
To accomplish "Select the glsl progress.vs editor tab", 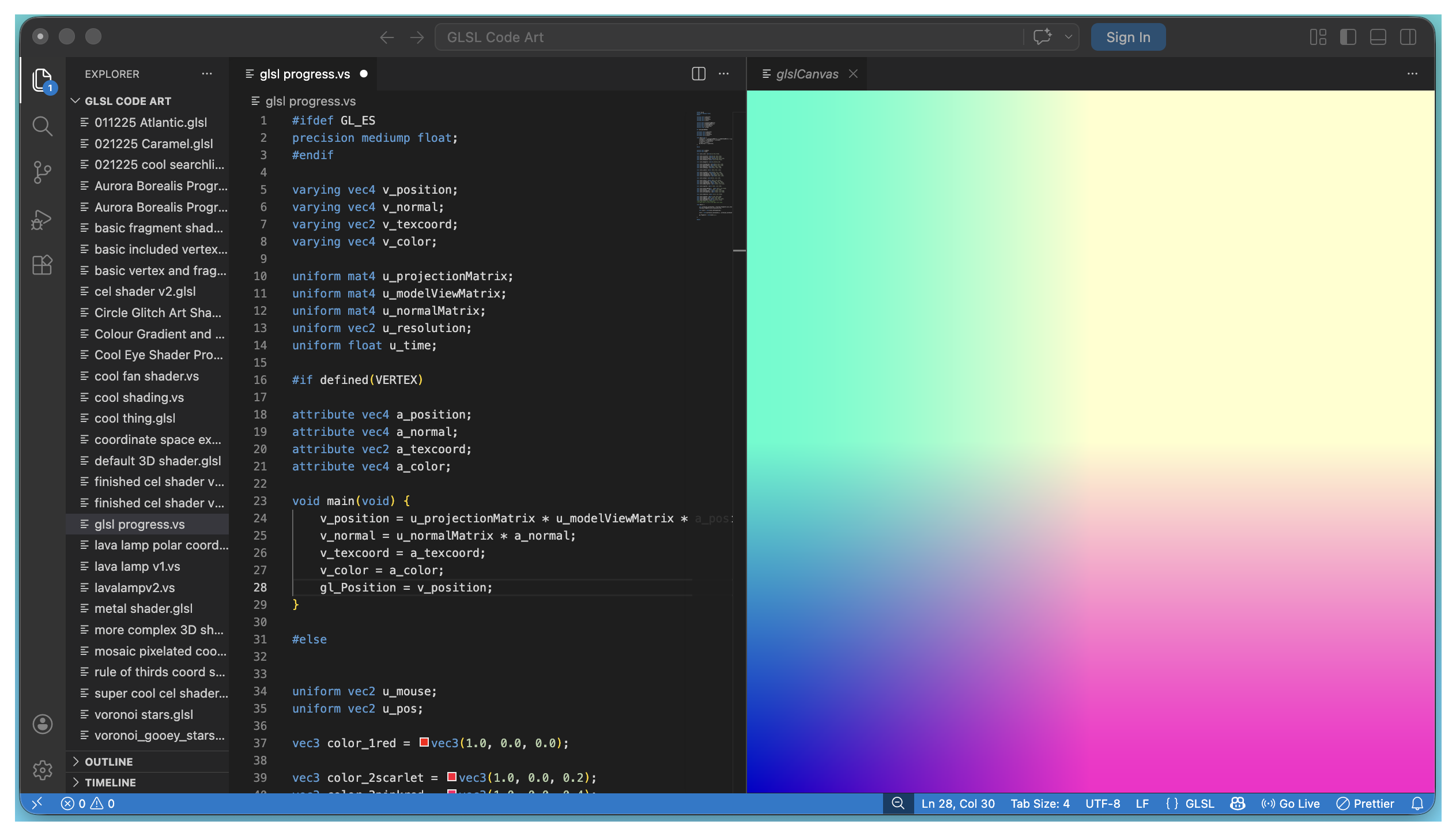I will pyautogui.click(x=304, y=74).
